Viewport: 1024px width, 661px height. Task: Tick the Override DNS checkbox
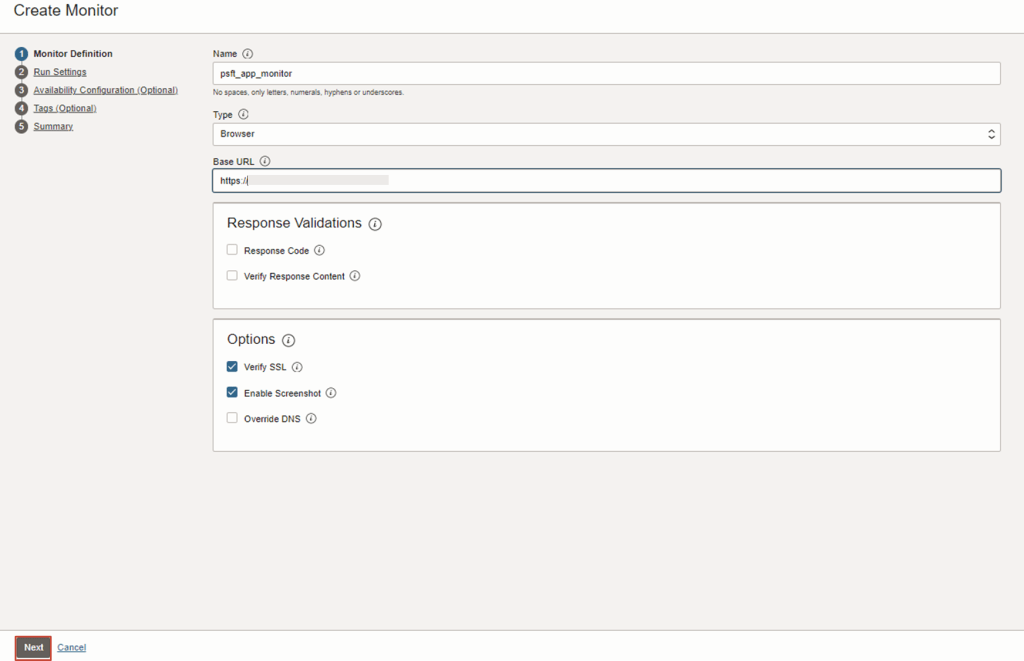[232, 419]
